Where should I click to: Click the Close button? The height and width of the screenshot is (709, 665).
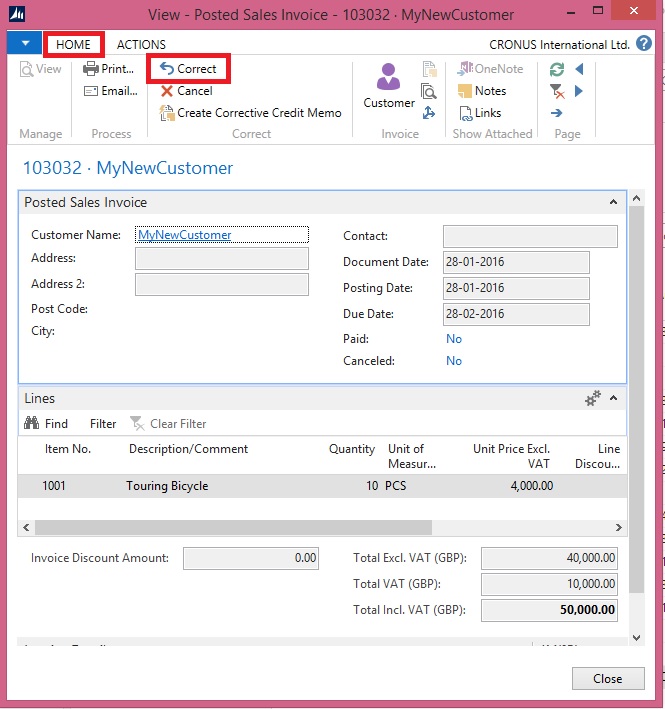607,678
